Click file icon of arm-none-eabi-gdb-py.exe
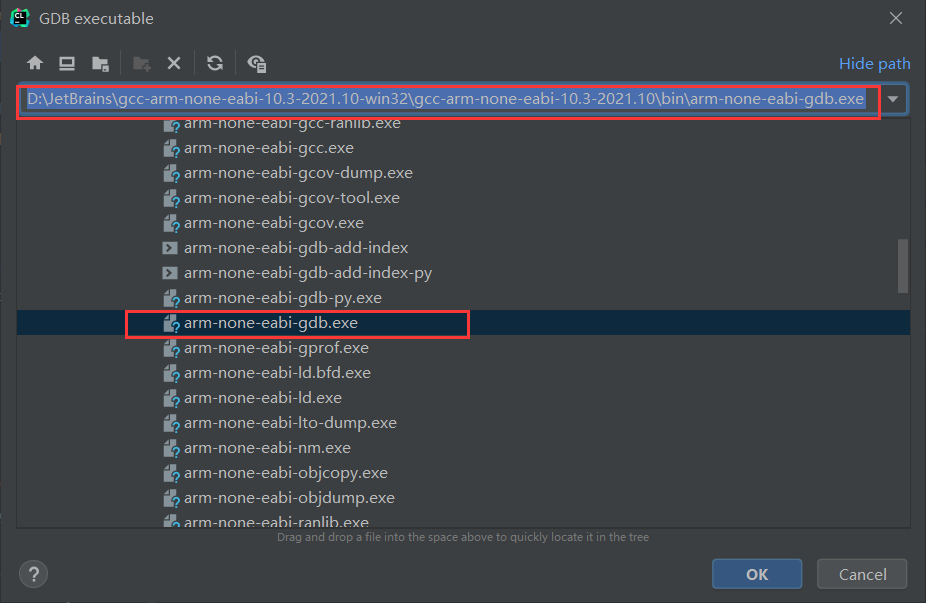The height and width of the screenshot is (603, 926). tap(171, 298)
